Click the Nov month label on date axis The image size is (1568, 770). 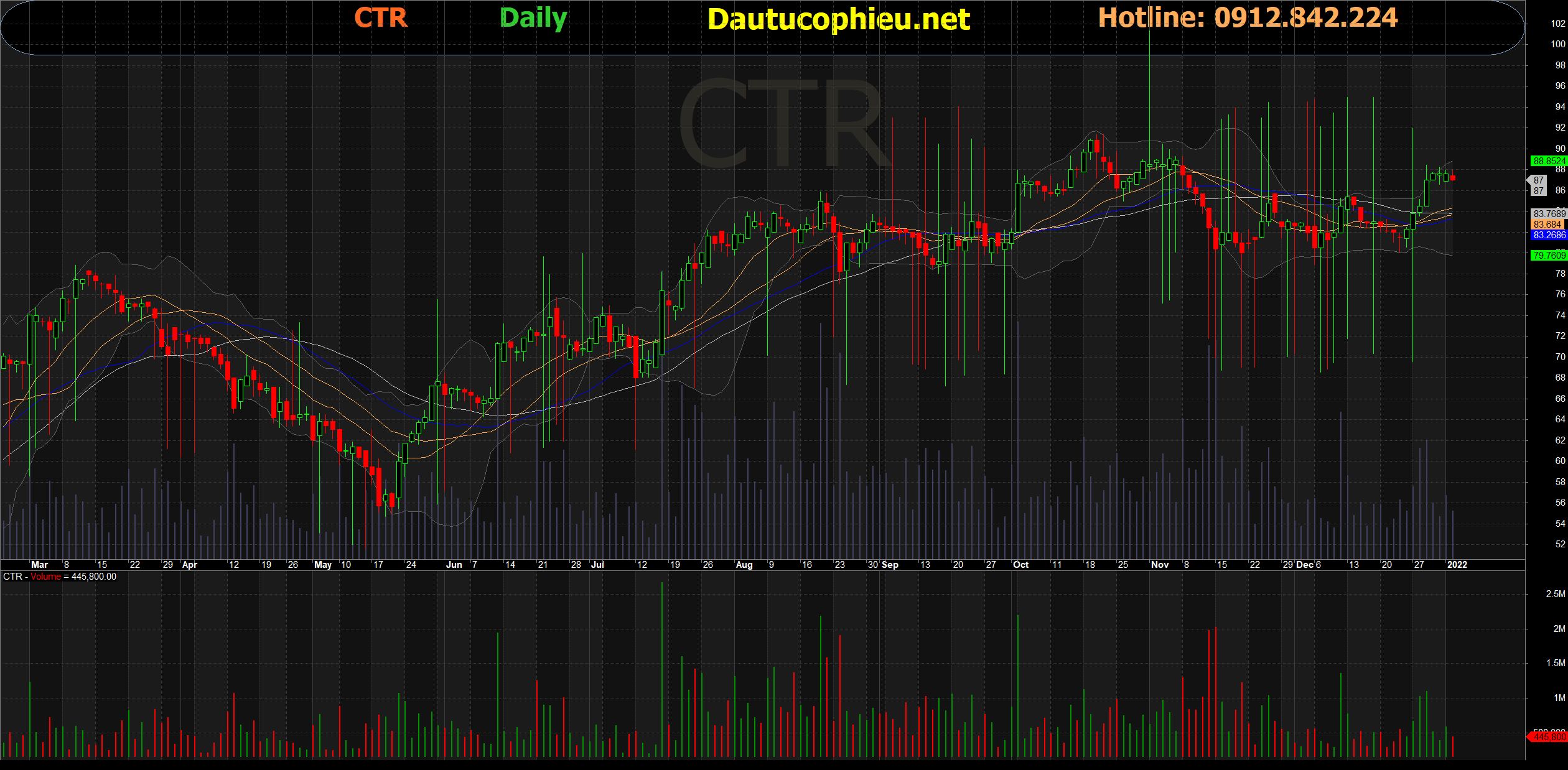pos(1160,565)
